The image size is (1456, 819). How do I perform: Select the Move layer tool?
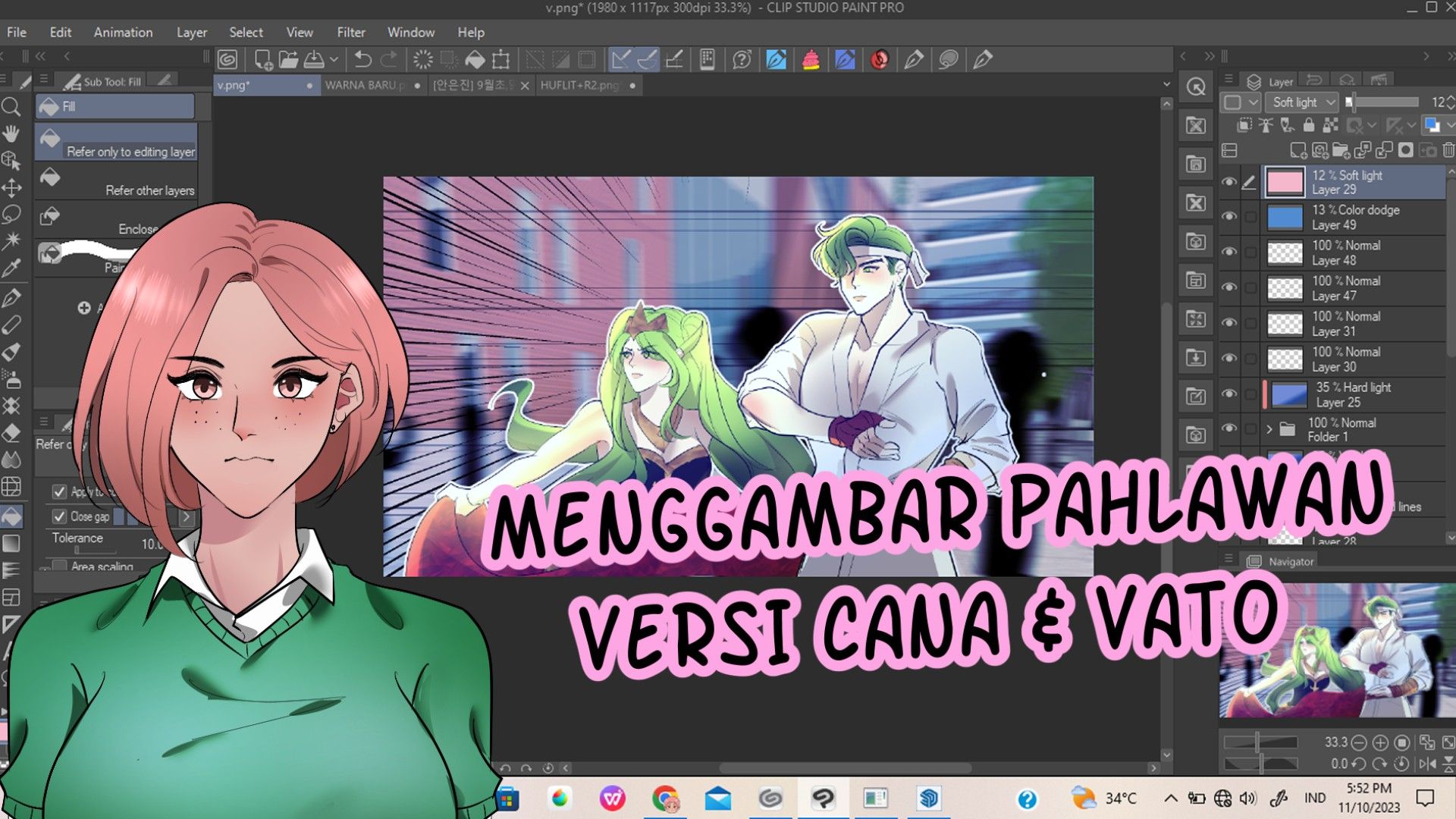pos(11,188)
